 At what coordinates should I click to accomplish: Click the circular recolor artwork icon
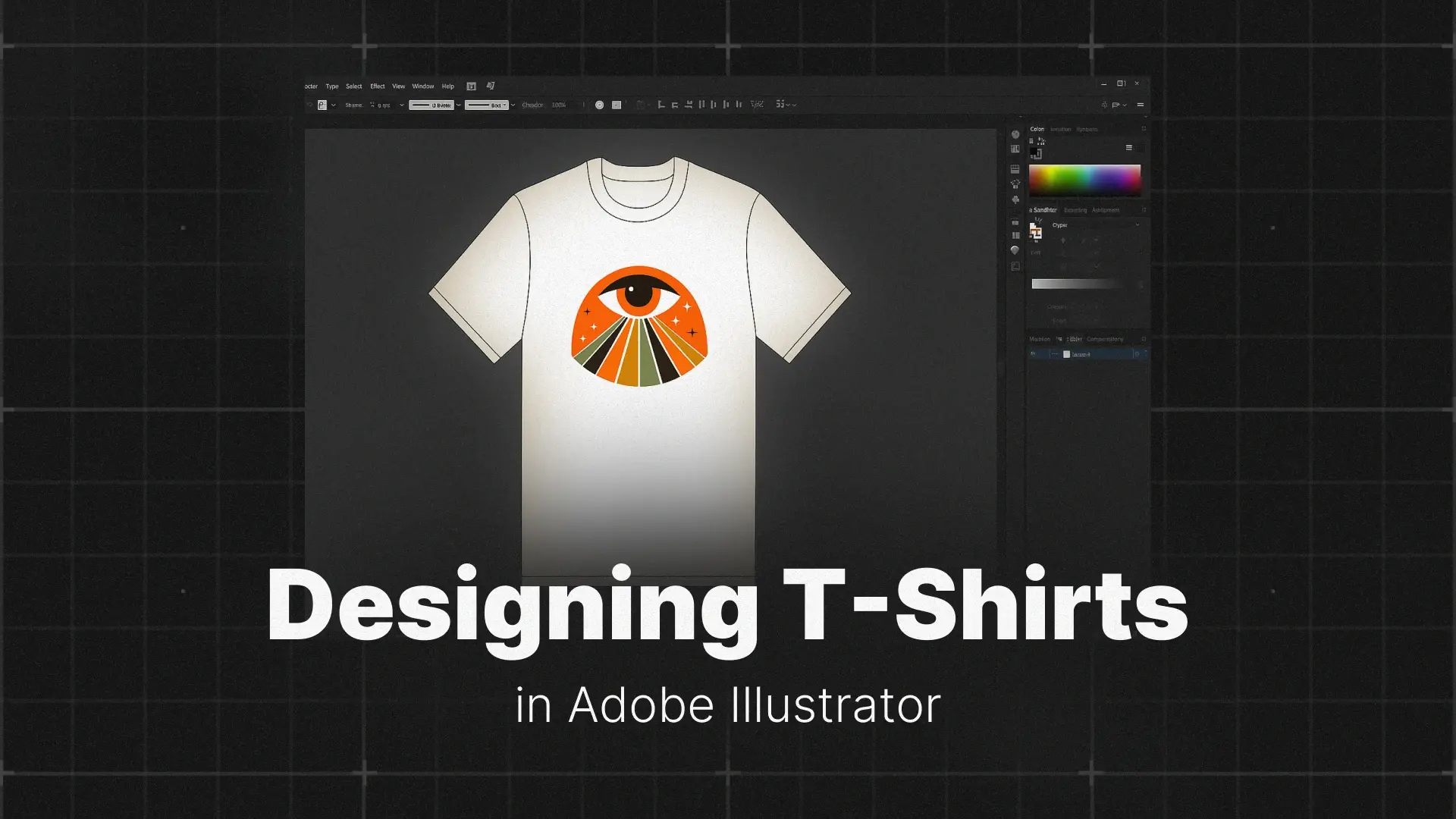click(x=599, y=105)
